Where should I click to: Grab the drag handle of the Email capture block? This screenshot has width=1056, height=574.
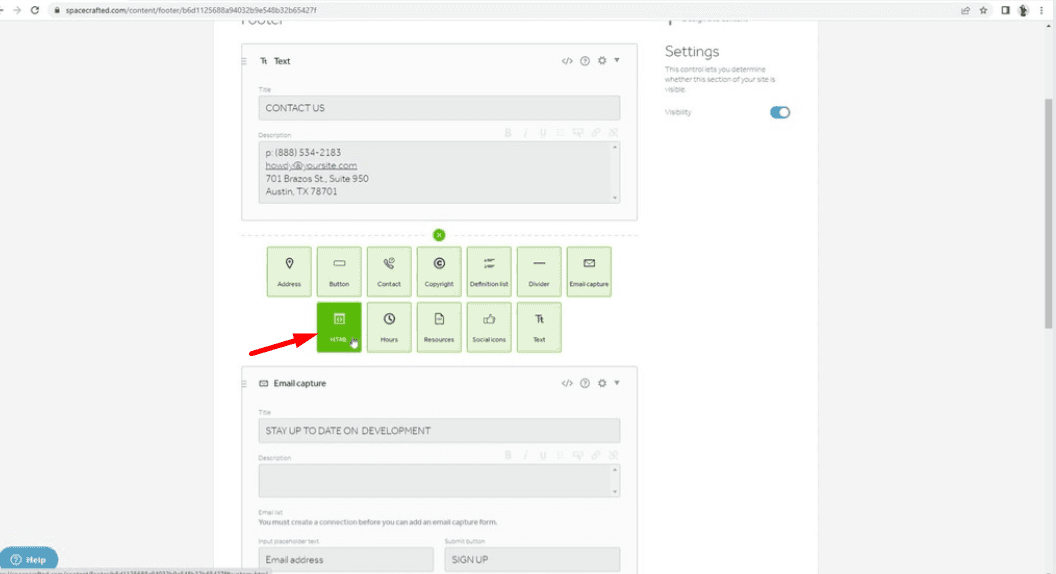pos(244,383)
